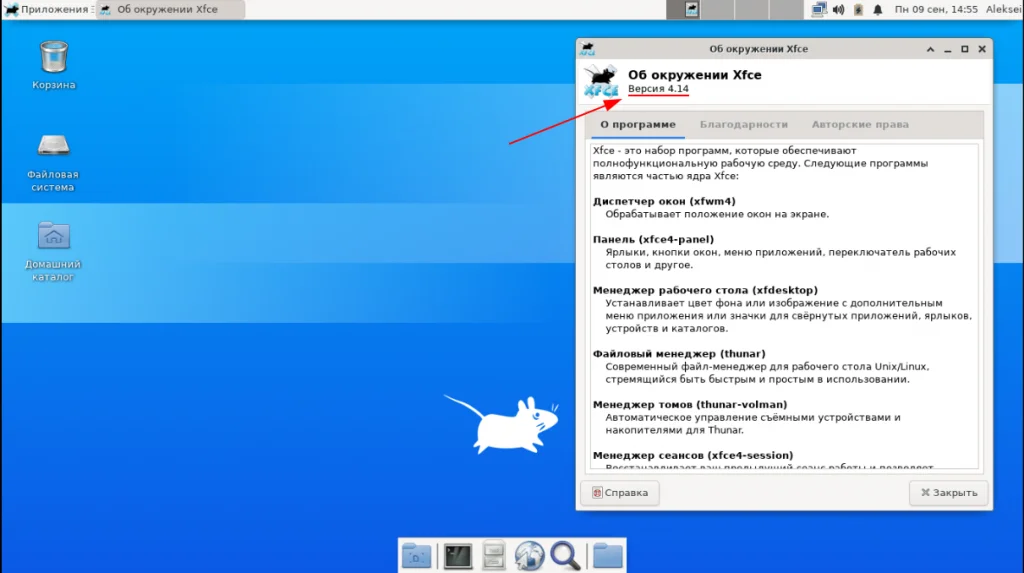Click the Панель (xfce4-panel) heading
The width and height of the screenshot is (1024, 573).
pyautogui.click(x=653, y=239)
